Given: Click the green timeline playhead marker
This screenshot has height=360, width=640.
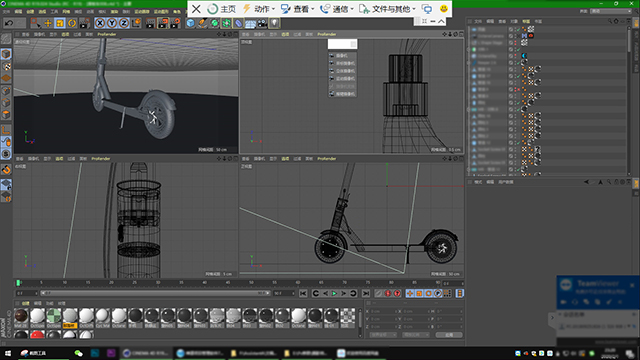Looking at the screenshot, I should [18, 282].
